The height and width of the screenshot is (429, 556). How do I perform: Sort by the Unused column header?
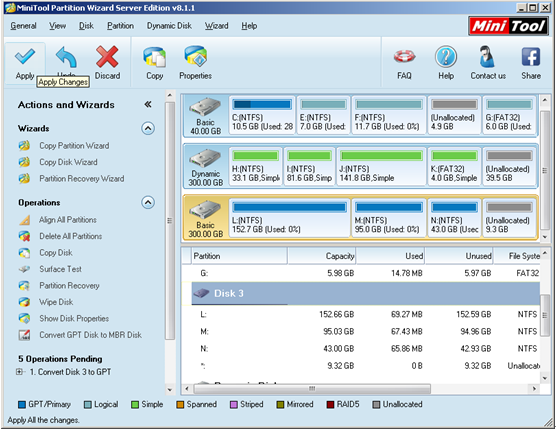[x=459, y=256]
